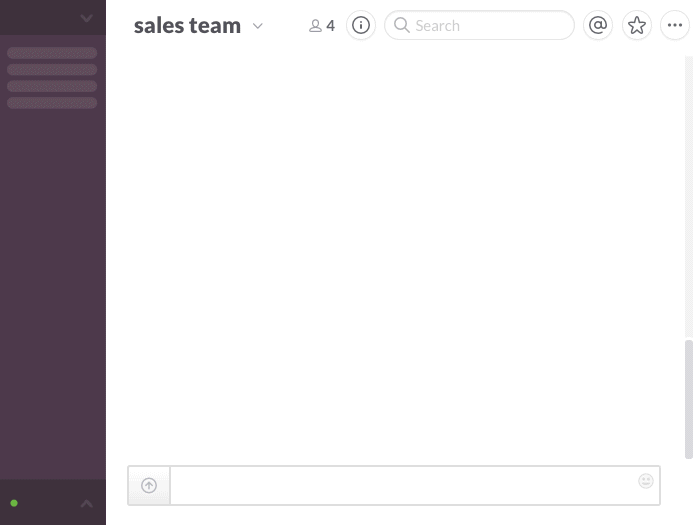Select the first placeholder item in sidebar
Screen dimensions: 700x525
point(52,53)
